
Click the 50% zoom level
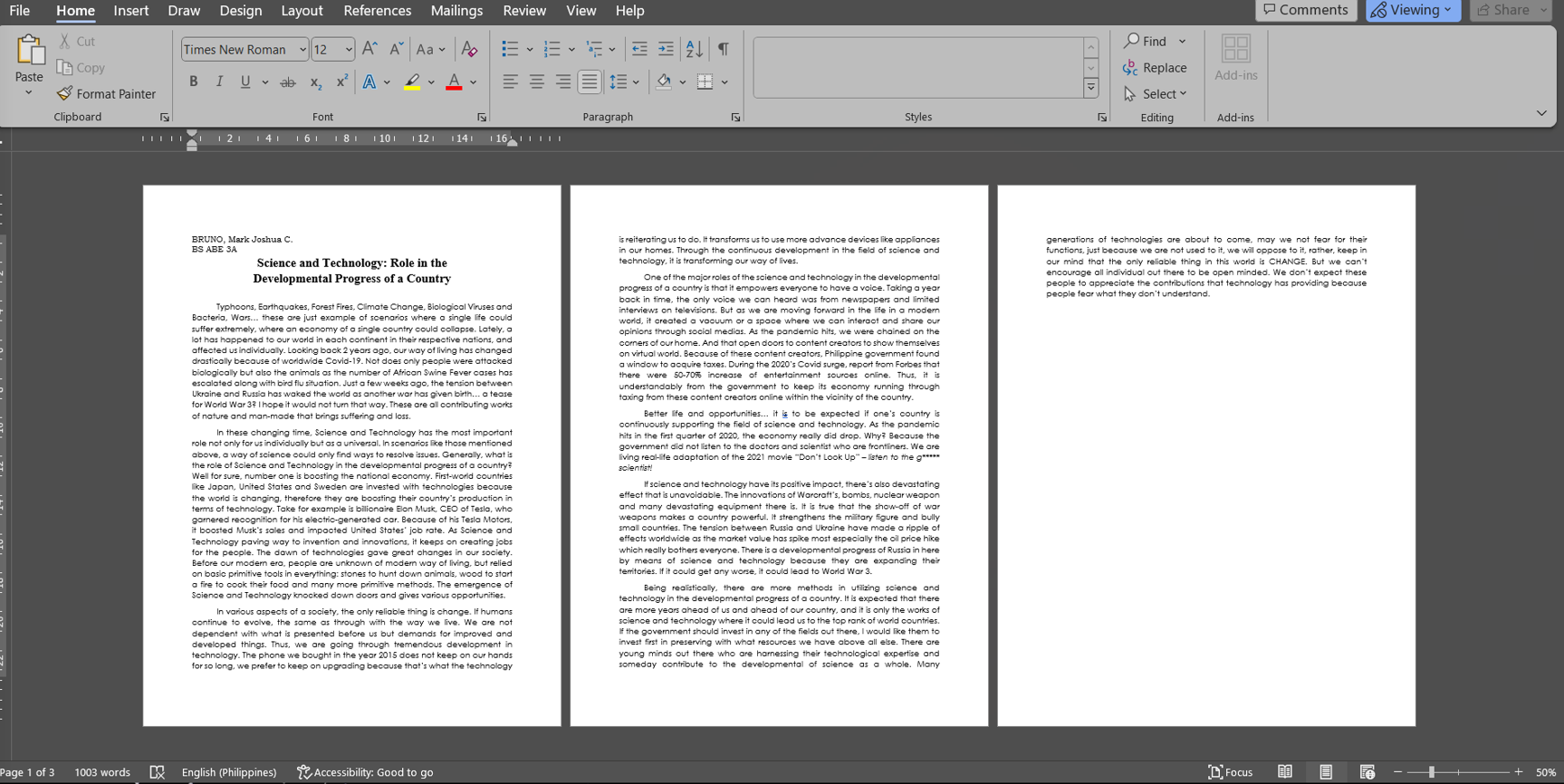click(1546, 772)
